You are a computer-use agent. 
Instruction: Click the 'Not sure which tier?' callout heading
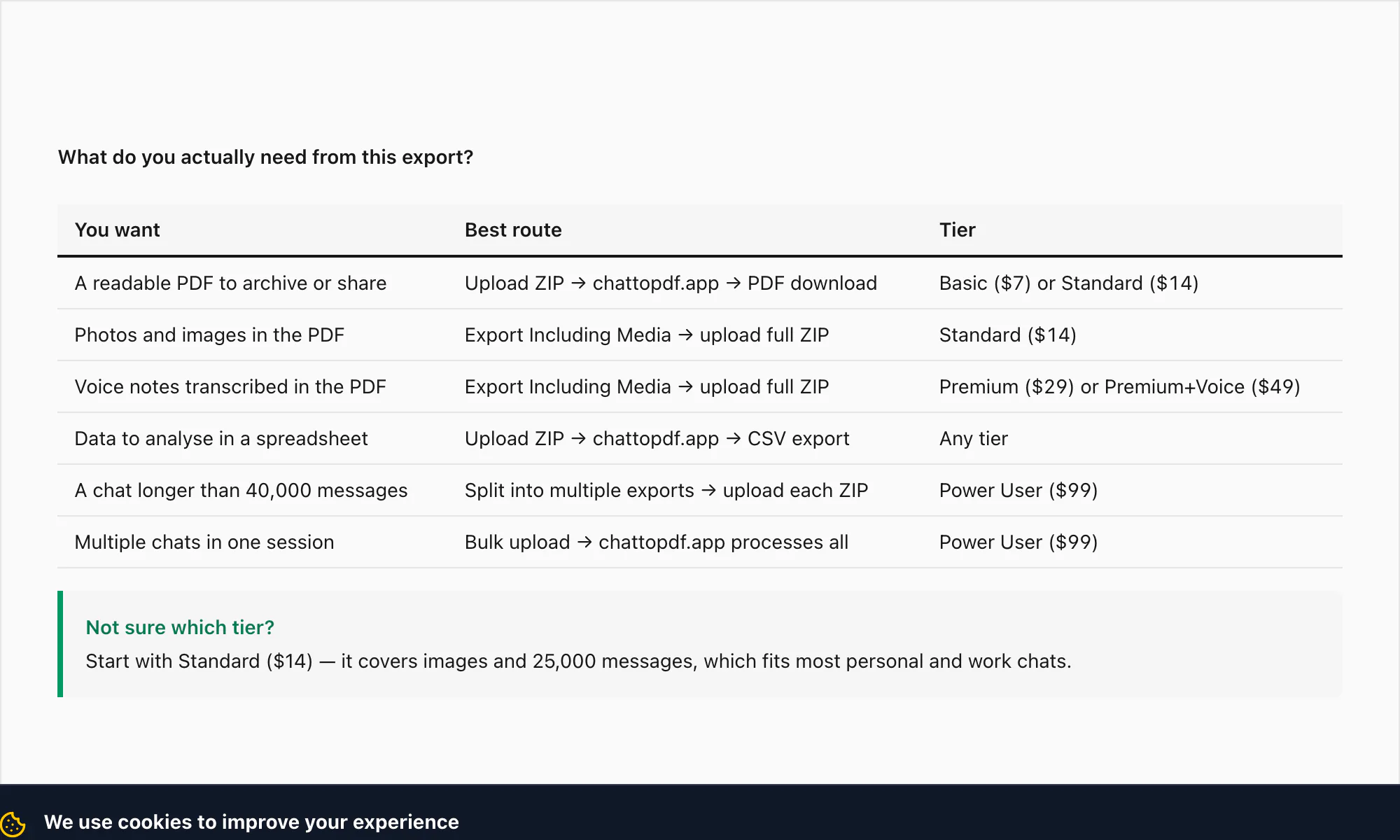click(x=180, y=627)
